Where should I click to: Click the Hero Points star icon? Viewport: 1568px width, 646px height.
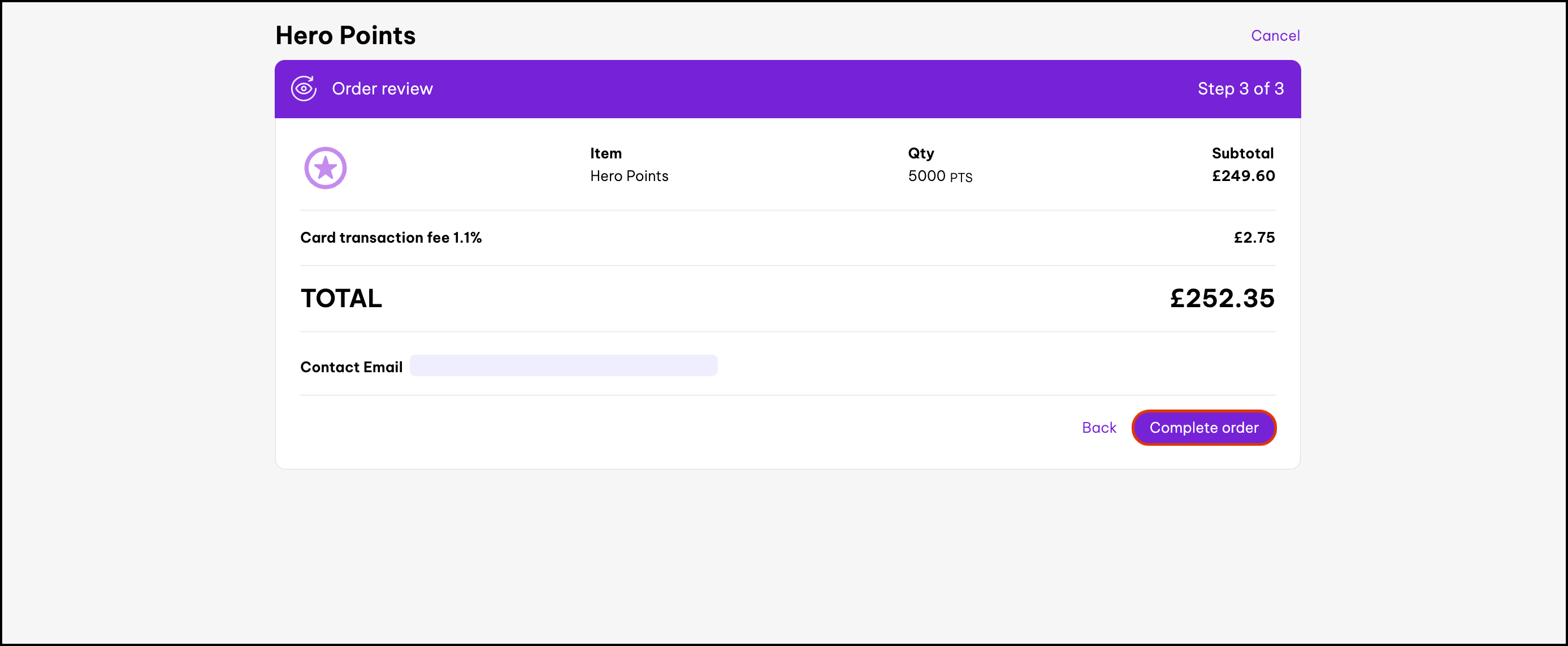(x=325, y=167)
